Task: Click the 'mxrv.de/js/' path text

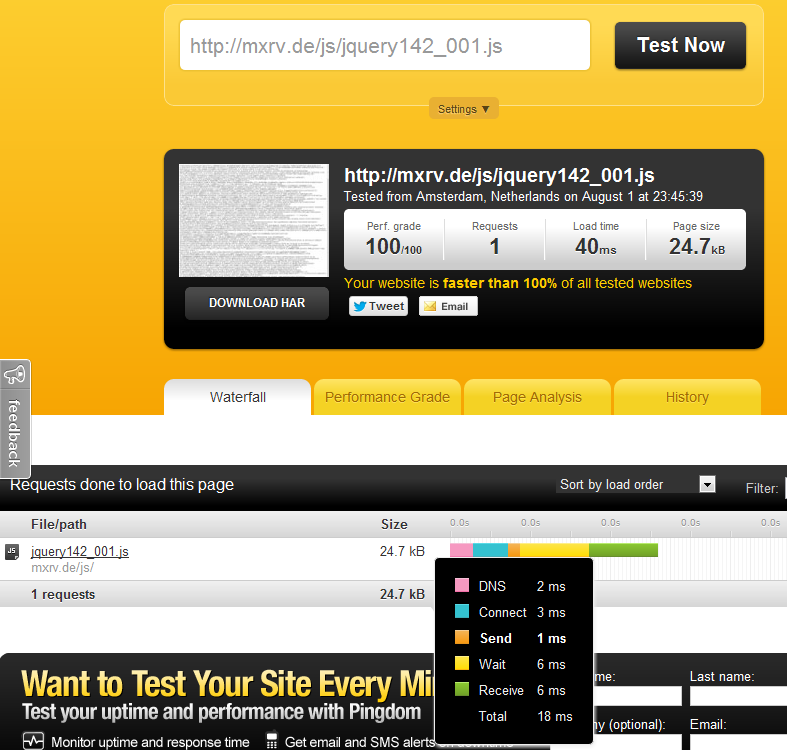Action: coord(63,568)
